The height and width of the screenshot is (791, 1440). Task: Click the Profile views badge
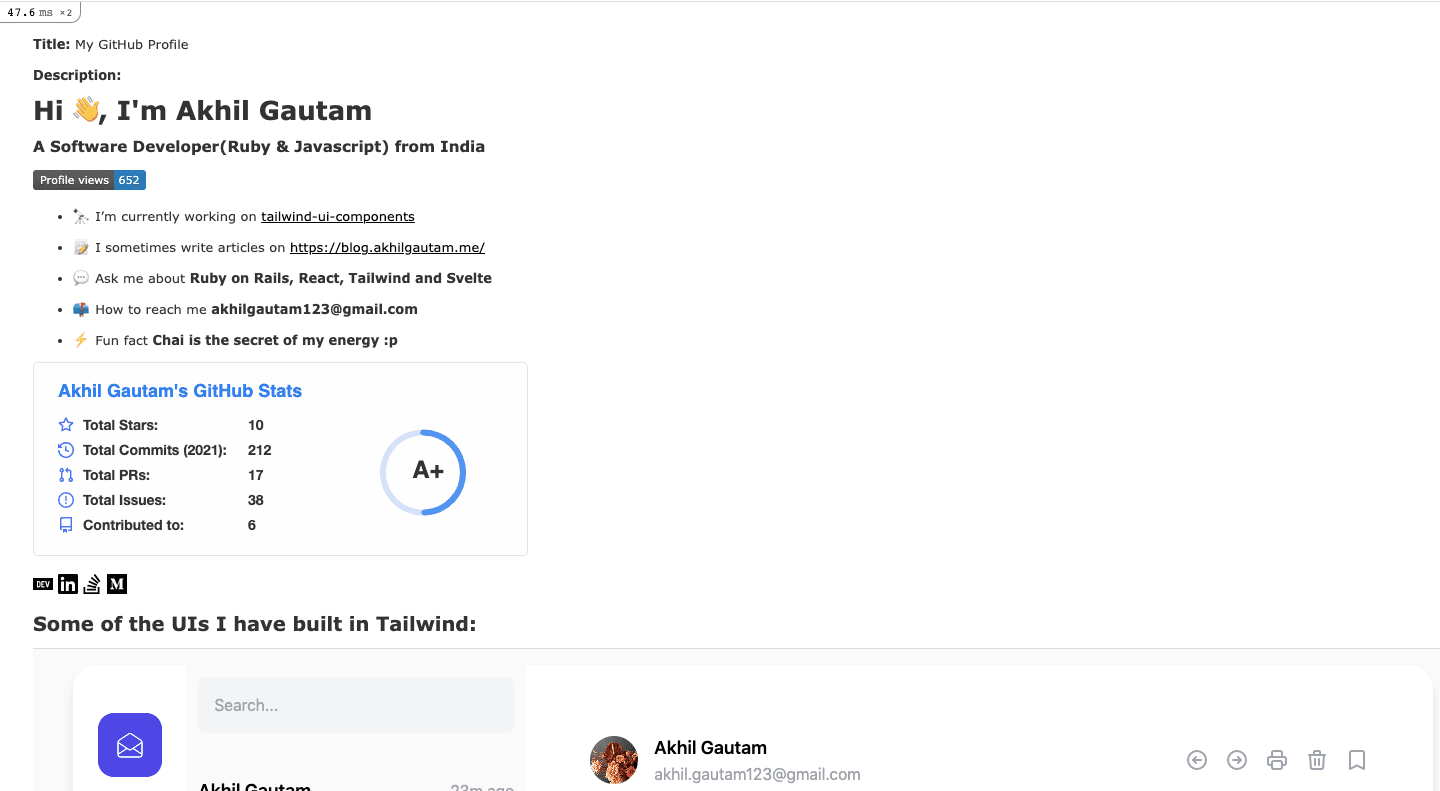89,180
